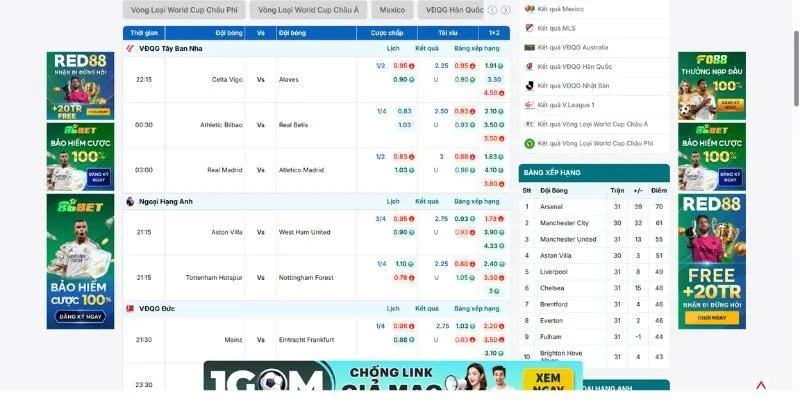Open Kết quả V.League 1 link
This screenshot has width=800, height=400.
[566, 105]
